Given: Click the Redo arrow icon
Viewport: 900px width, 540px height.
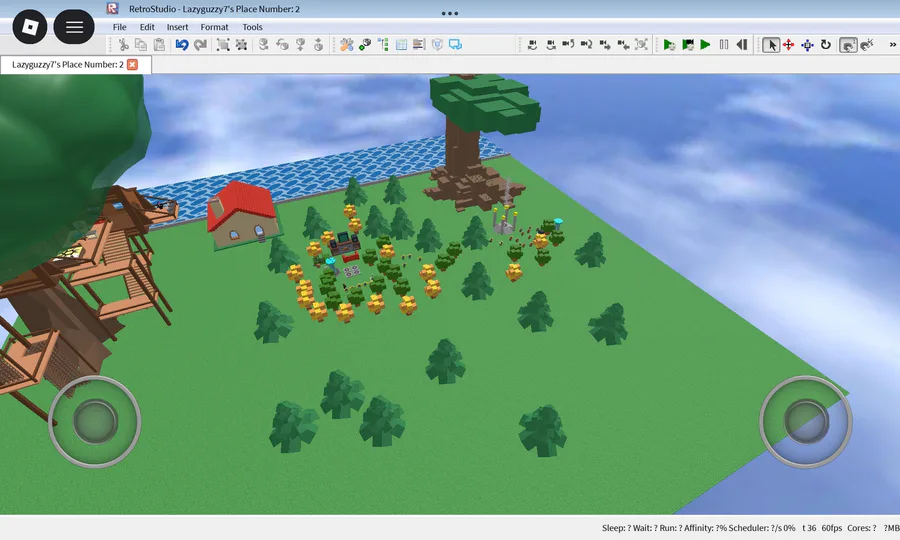Looking at the screenshot, I should tap(200, 45).
